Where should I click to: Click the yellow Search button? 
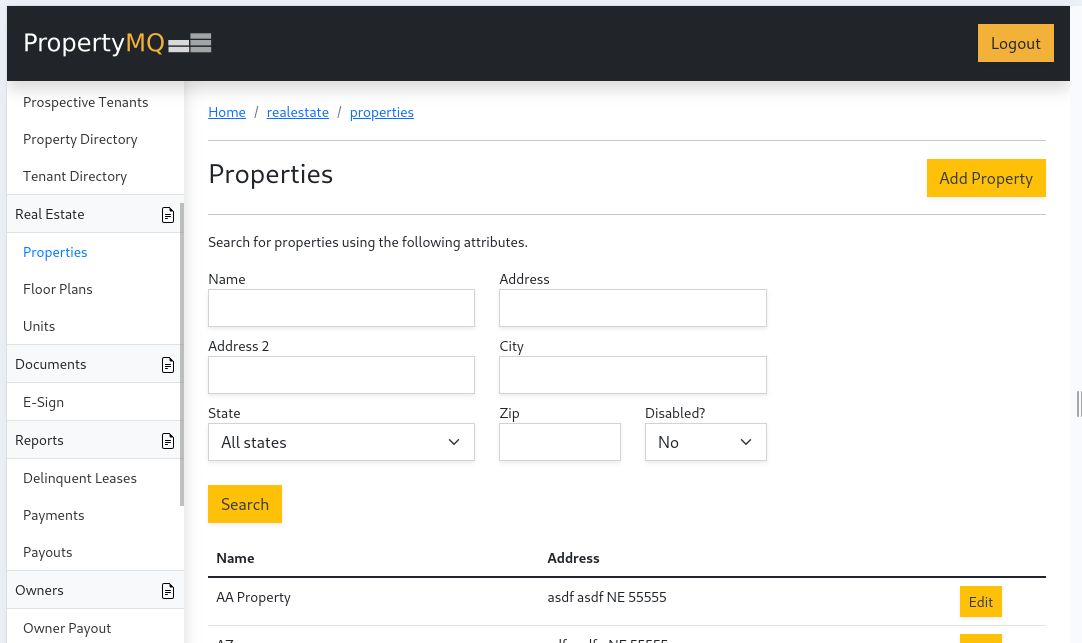pos(245,504)
